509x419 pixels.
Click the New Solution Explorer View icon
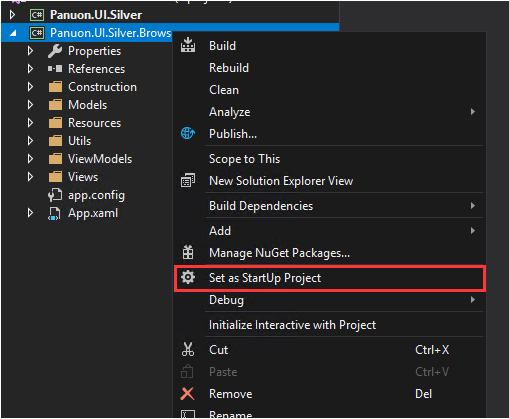(x=188, y=180)
